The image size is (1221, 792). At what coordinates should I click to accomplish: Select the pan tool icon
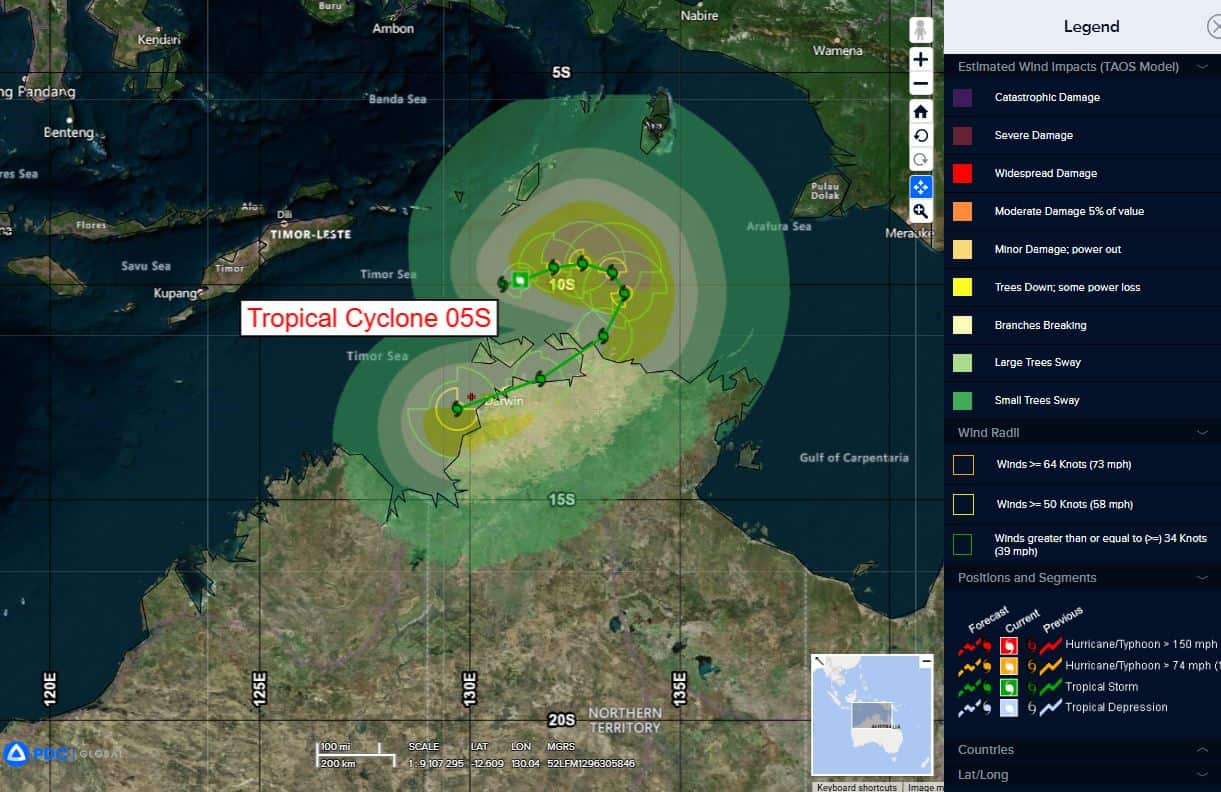921,186
